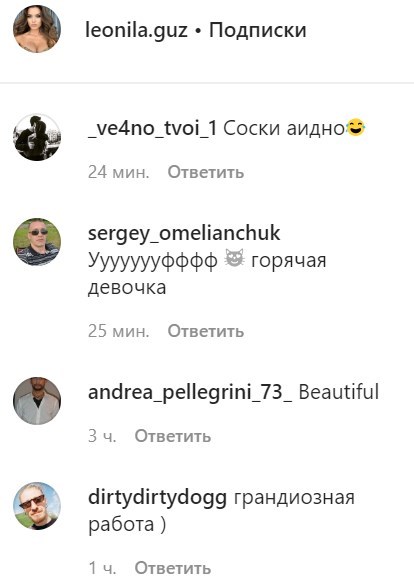This screenshot has height=585, width=414.
Task: Open dirtydirtydogg avatar
Action: pyautogui.click(x=37, y=506)
